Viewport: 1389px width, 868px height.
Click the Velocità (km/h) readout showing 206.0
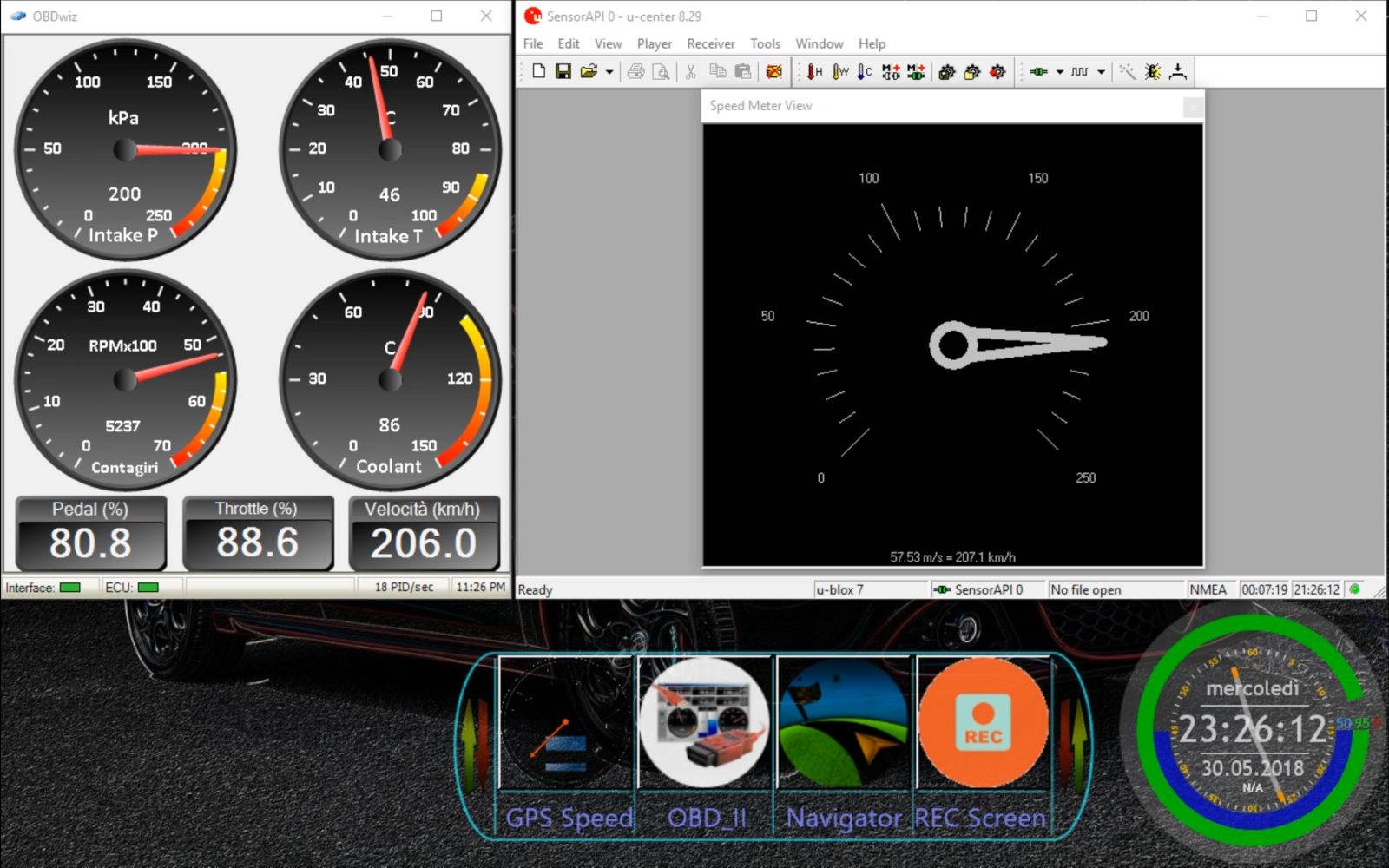424,532
